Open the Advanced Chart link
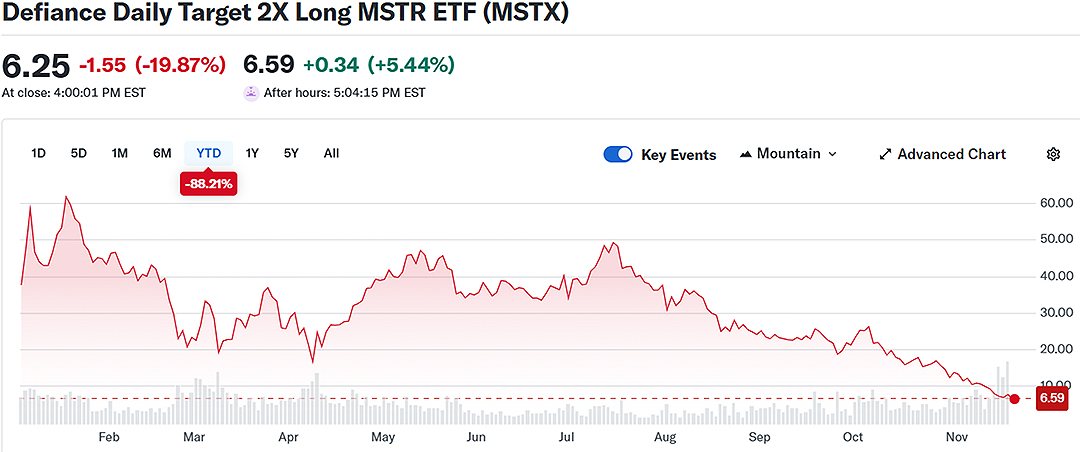The height and width of the screenshot is (452, 1080). [x=943, y=154]
